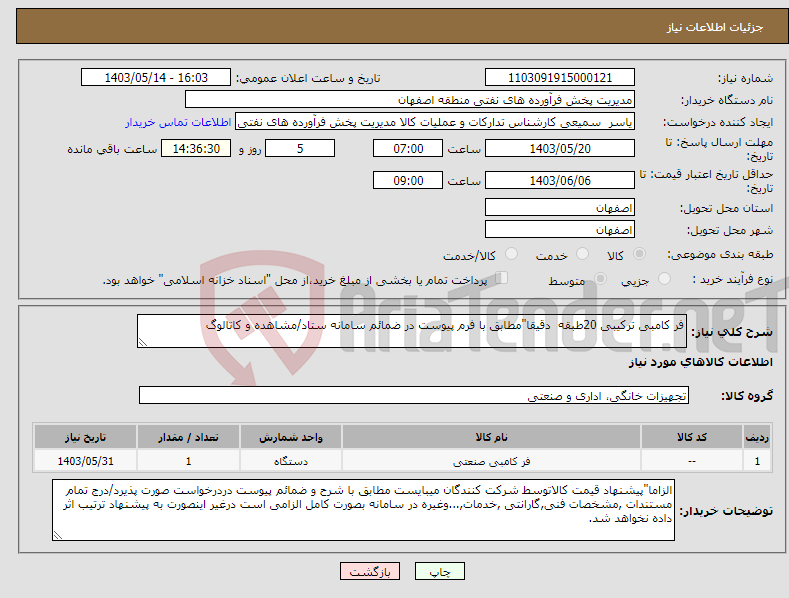Screen dimensions: 789x598
Task: Click the remaining days field 5
Action: [x=300, y=148]
